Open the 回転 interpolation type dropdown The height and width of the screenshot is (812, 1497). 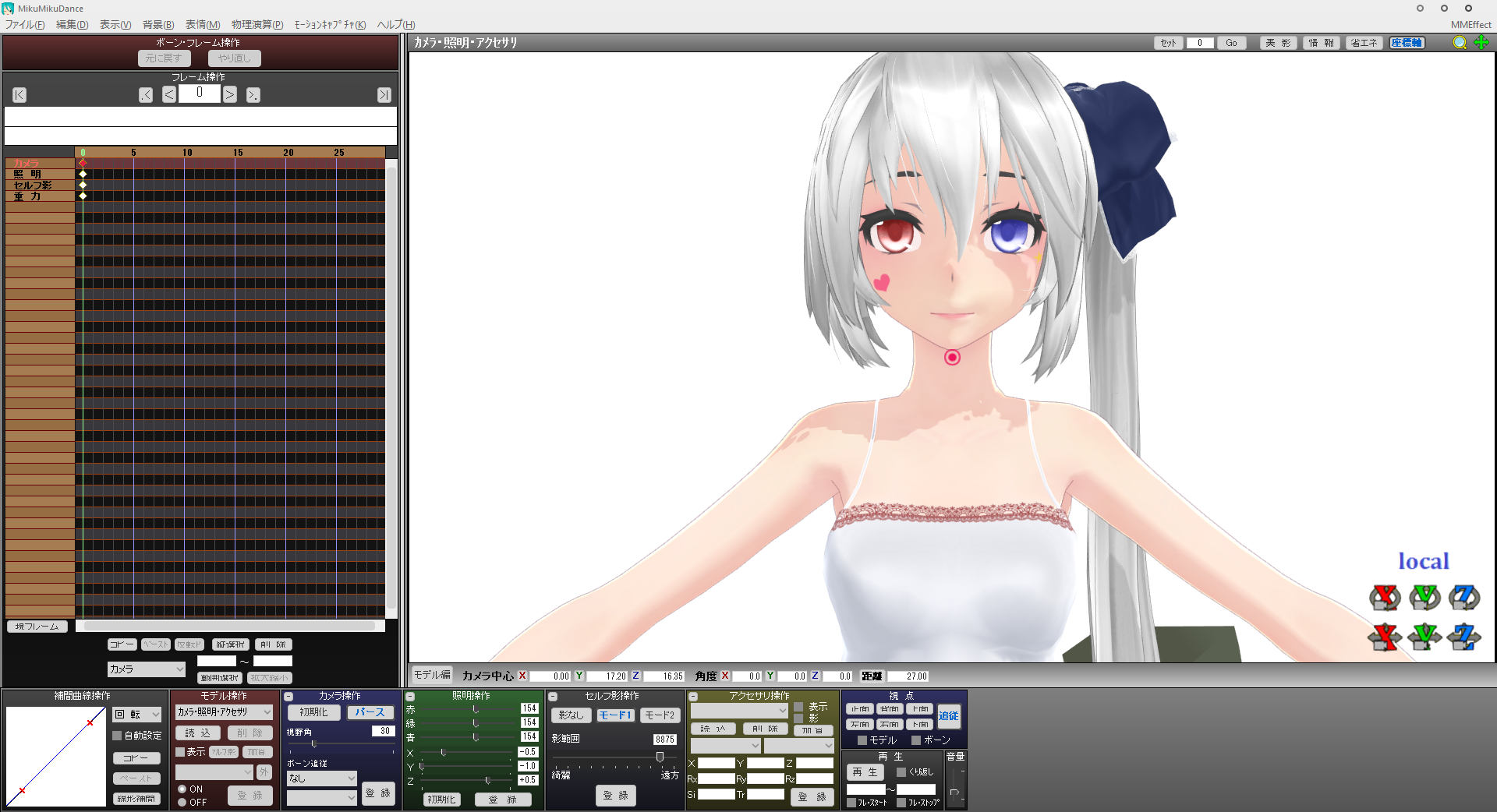tap(137, 715)
